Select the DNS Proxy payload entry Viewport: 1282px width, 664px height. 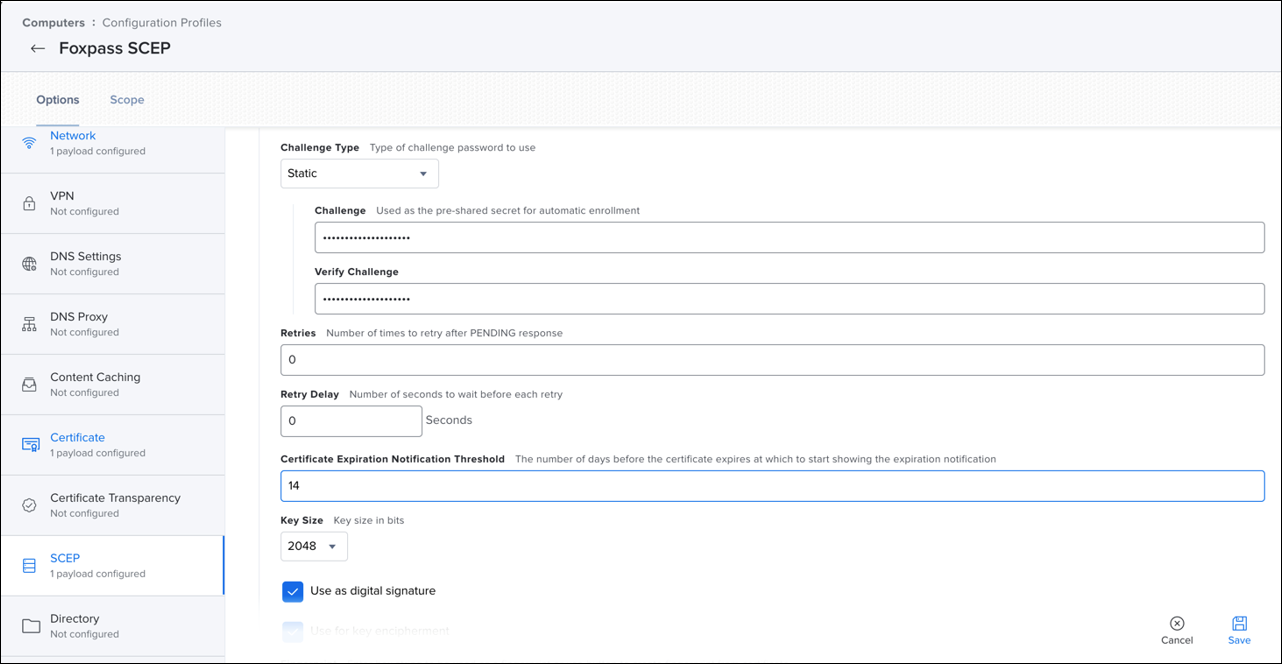112,324
